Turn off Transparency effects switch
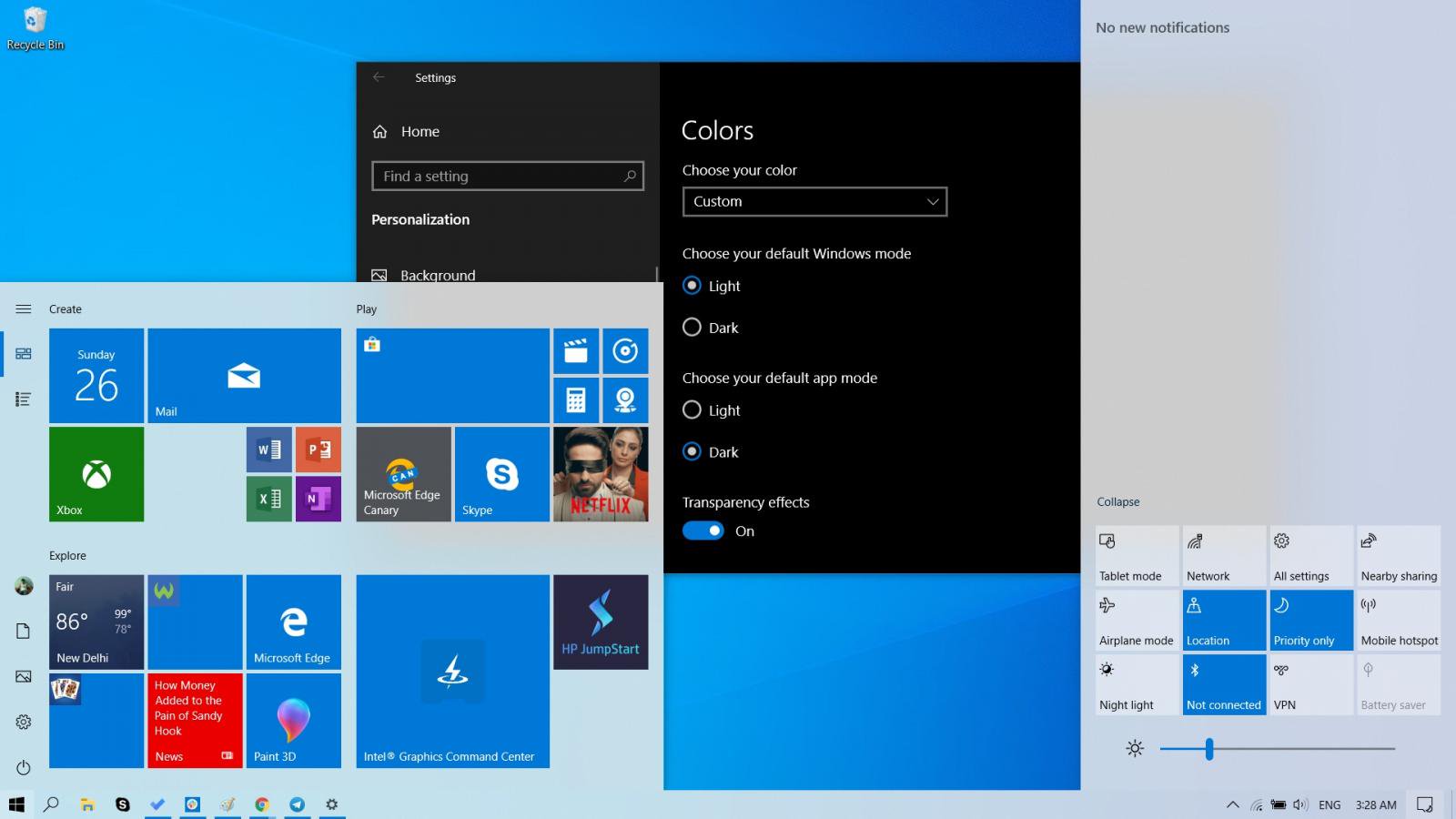 pyautogui.click(x=703, y=531)
